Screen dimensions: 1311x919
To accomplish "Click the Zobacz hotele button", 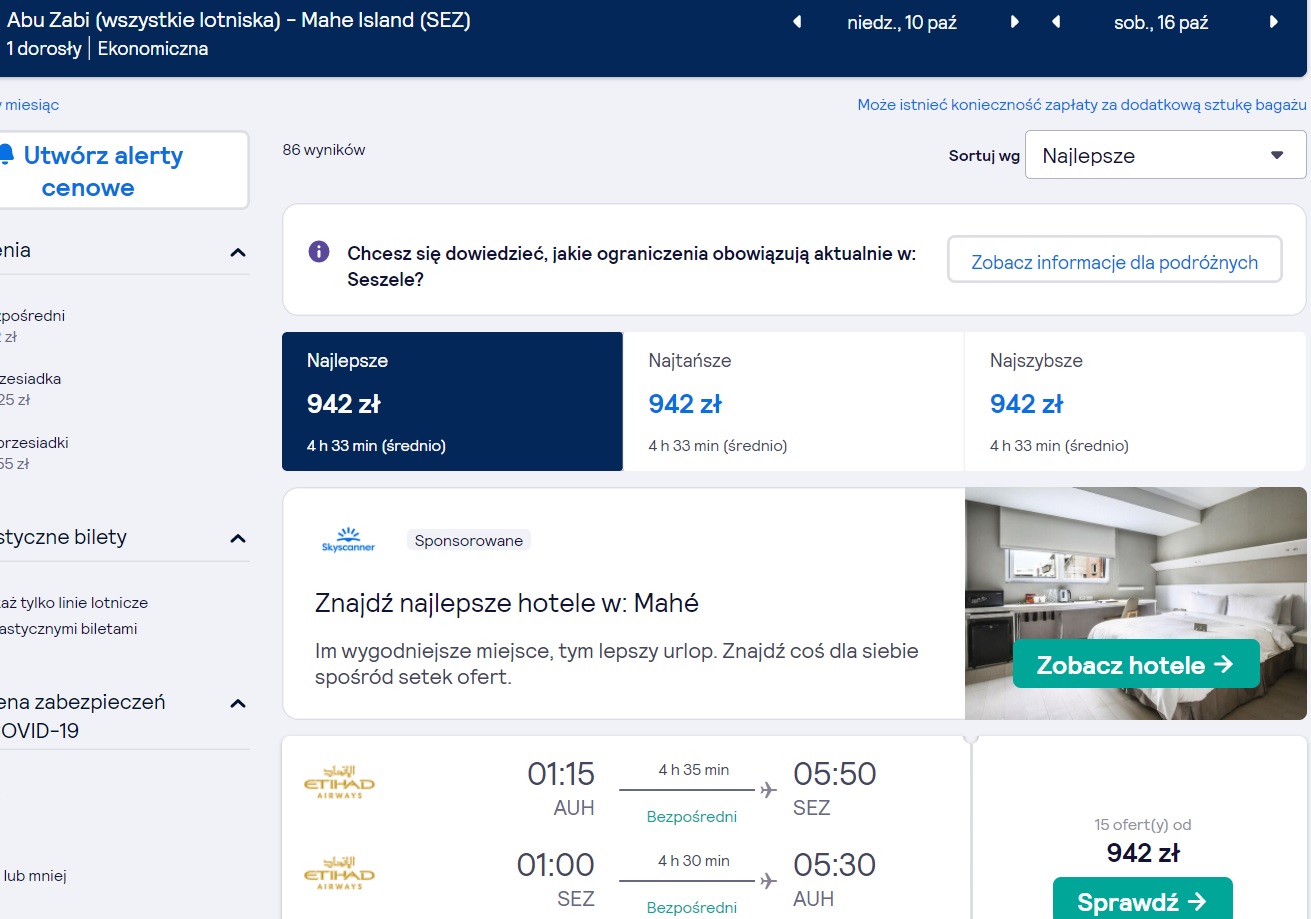I will coord(1136,664).
